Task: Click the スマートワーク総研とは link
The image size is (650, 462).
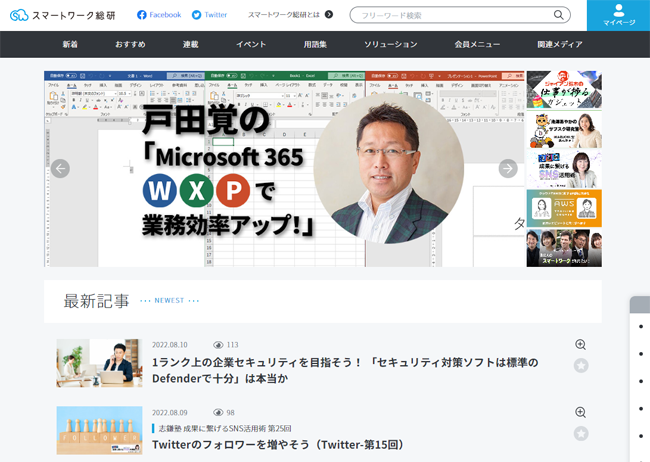Action: point(284,15)
